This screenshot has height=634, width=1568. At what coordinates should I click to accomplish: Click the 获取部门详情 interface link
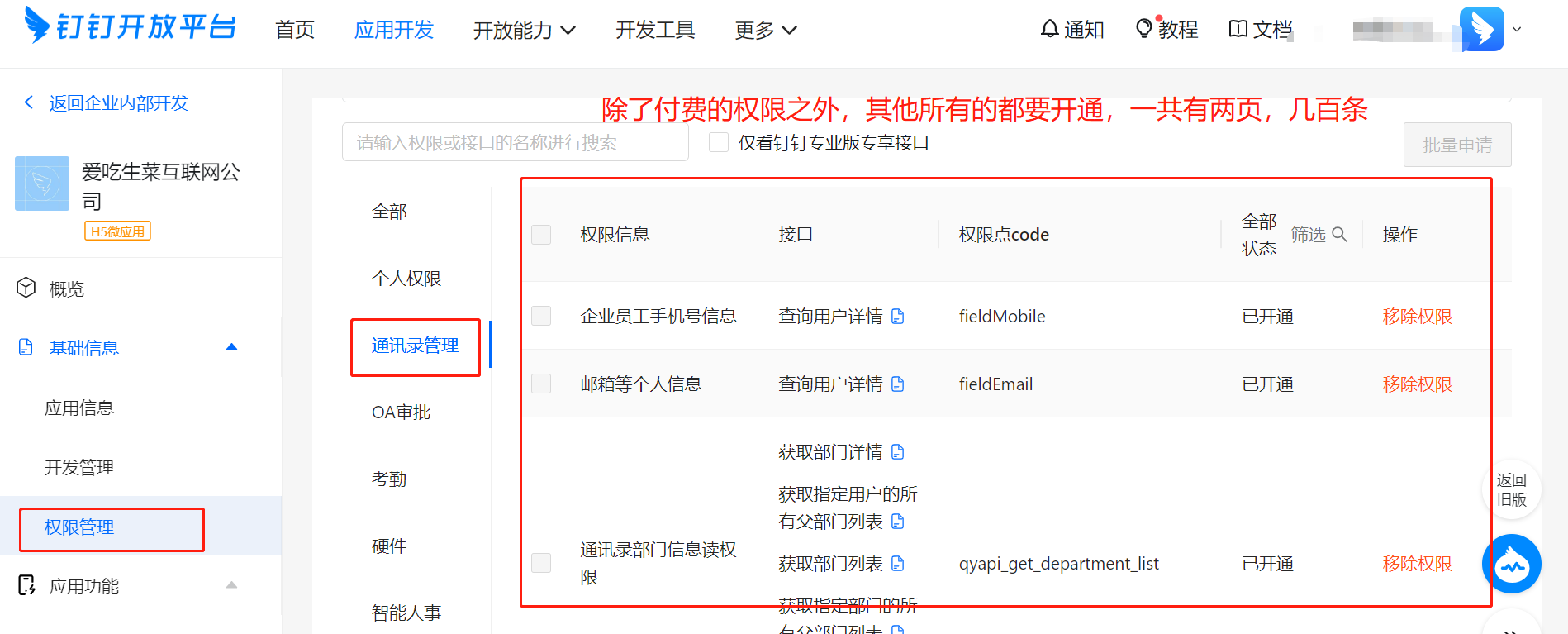click(830, 452)
